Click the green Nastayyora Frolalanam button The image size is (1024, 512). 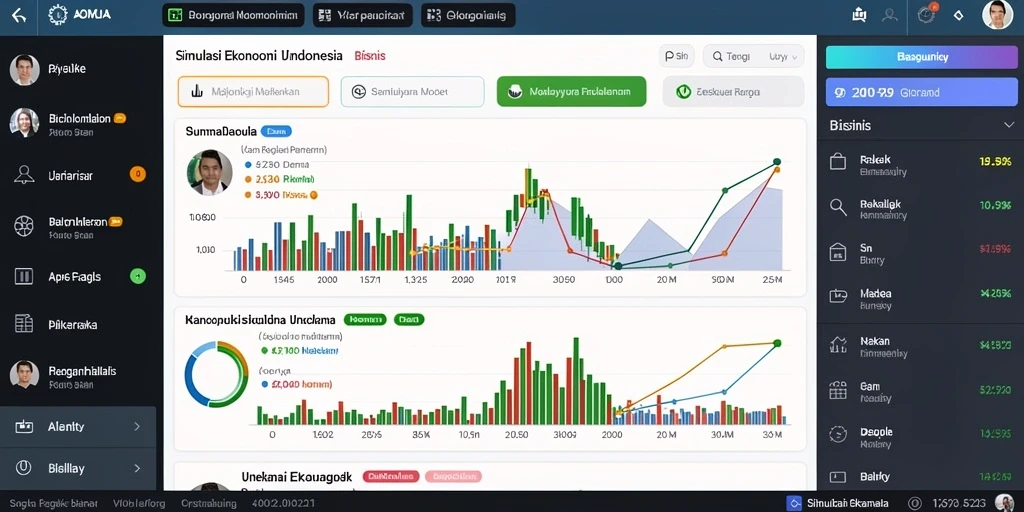pyautogui.click(x=571, y=91)
